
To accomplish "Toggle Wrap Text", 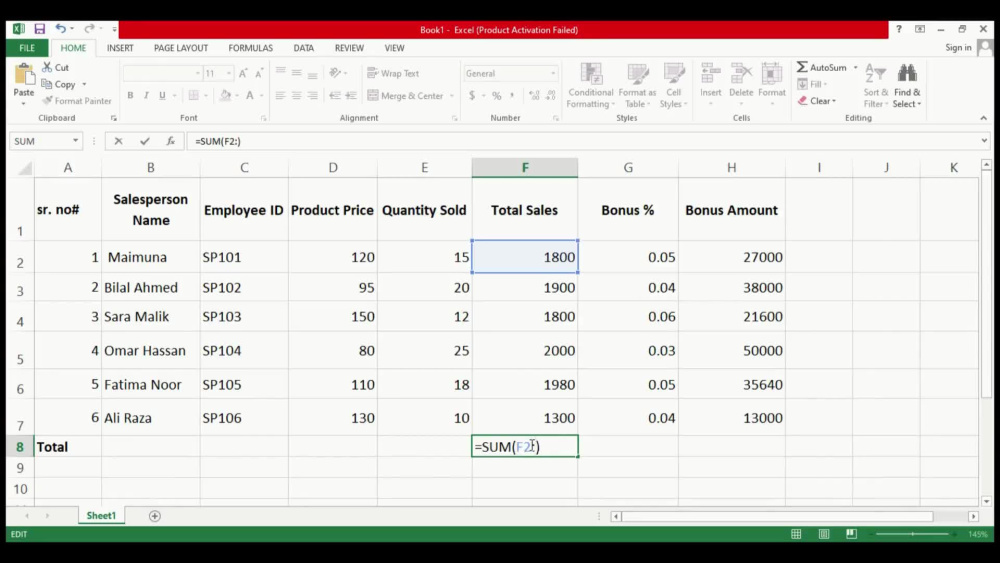I will point(393,73).
